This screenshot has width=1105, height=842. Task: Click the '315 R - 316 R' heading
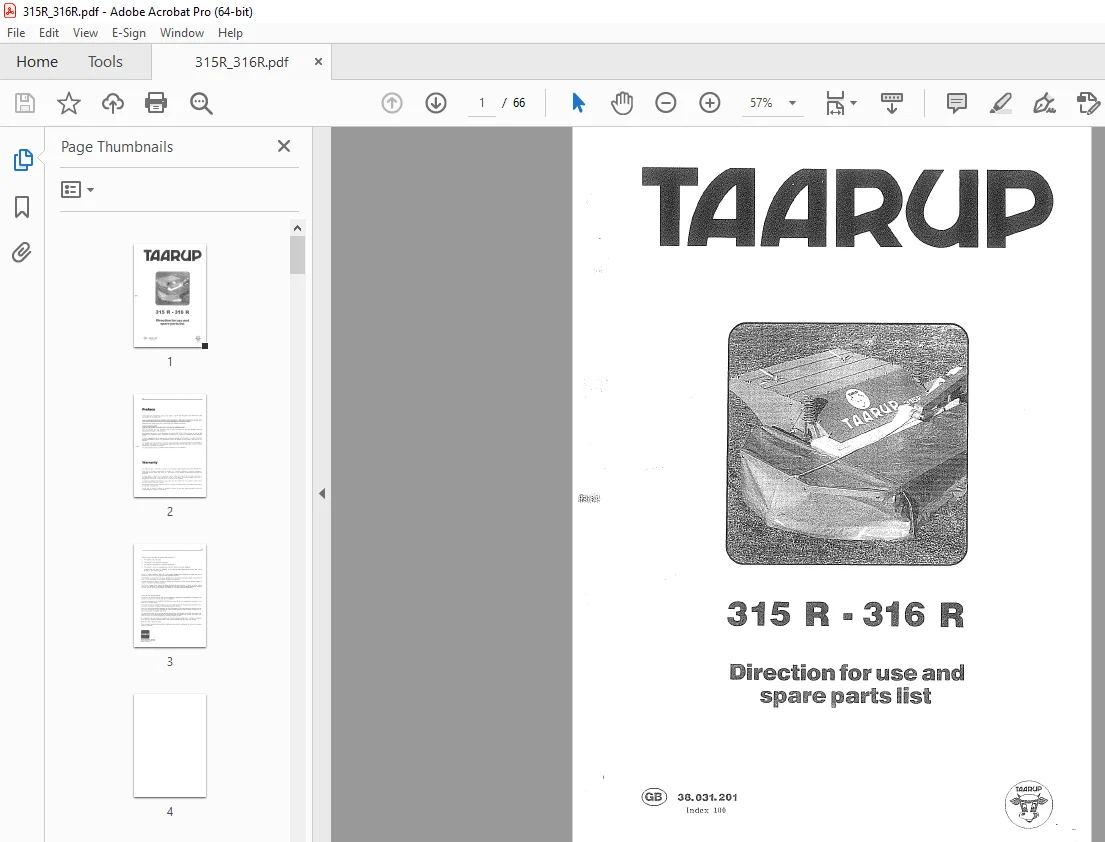[x=845, y=614]
